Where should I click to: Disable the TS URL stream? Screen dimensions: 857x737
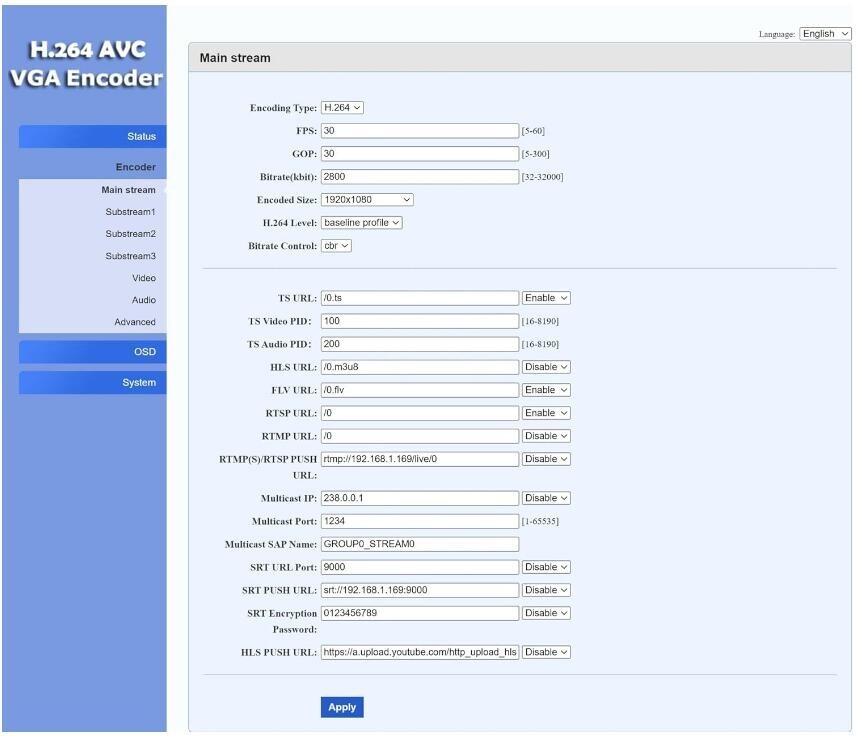546,297
